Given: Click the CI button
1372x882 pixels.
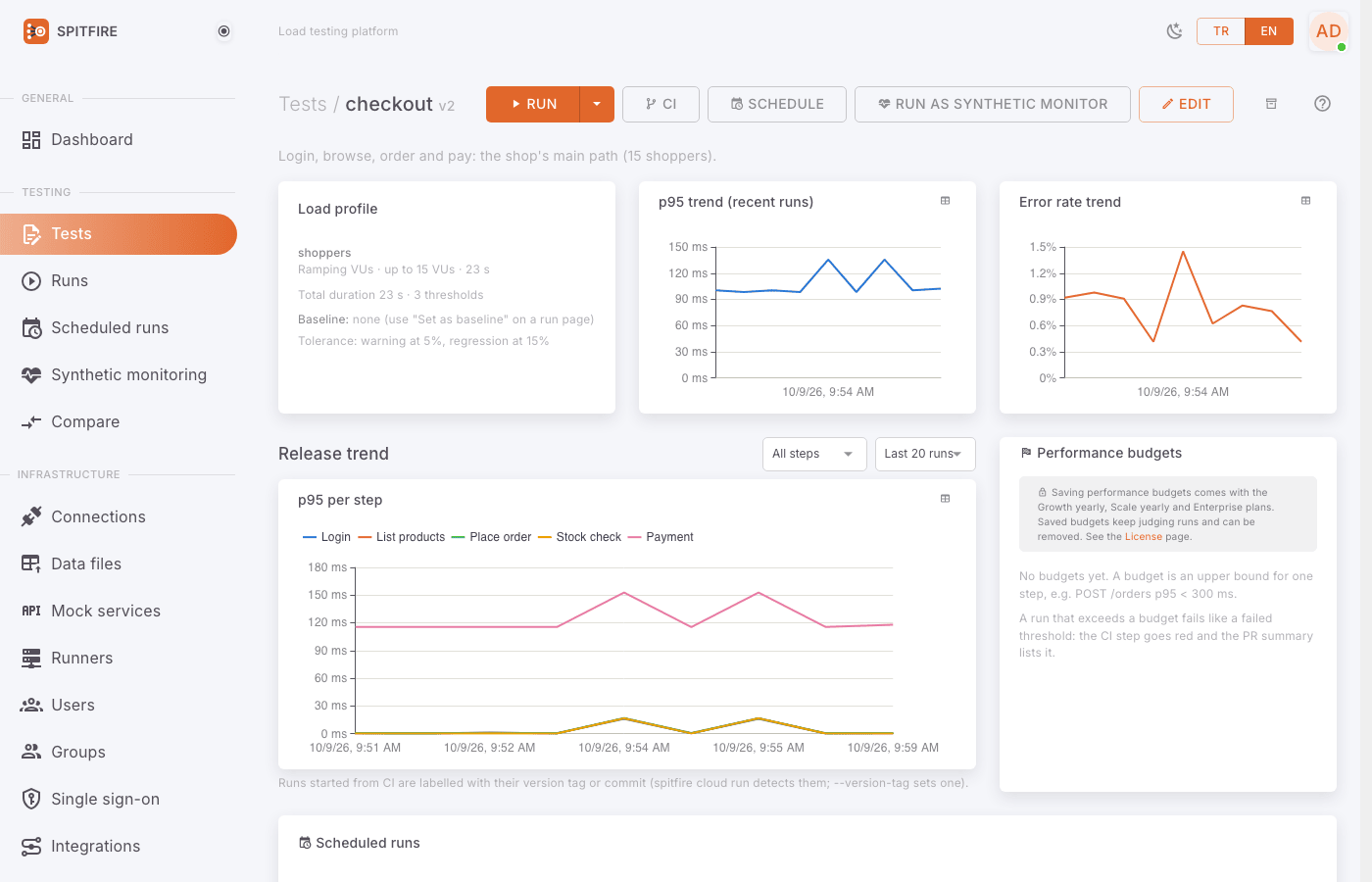Looking at the screenshot, I should coord(661,104).
